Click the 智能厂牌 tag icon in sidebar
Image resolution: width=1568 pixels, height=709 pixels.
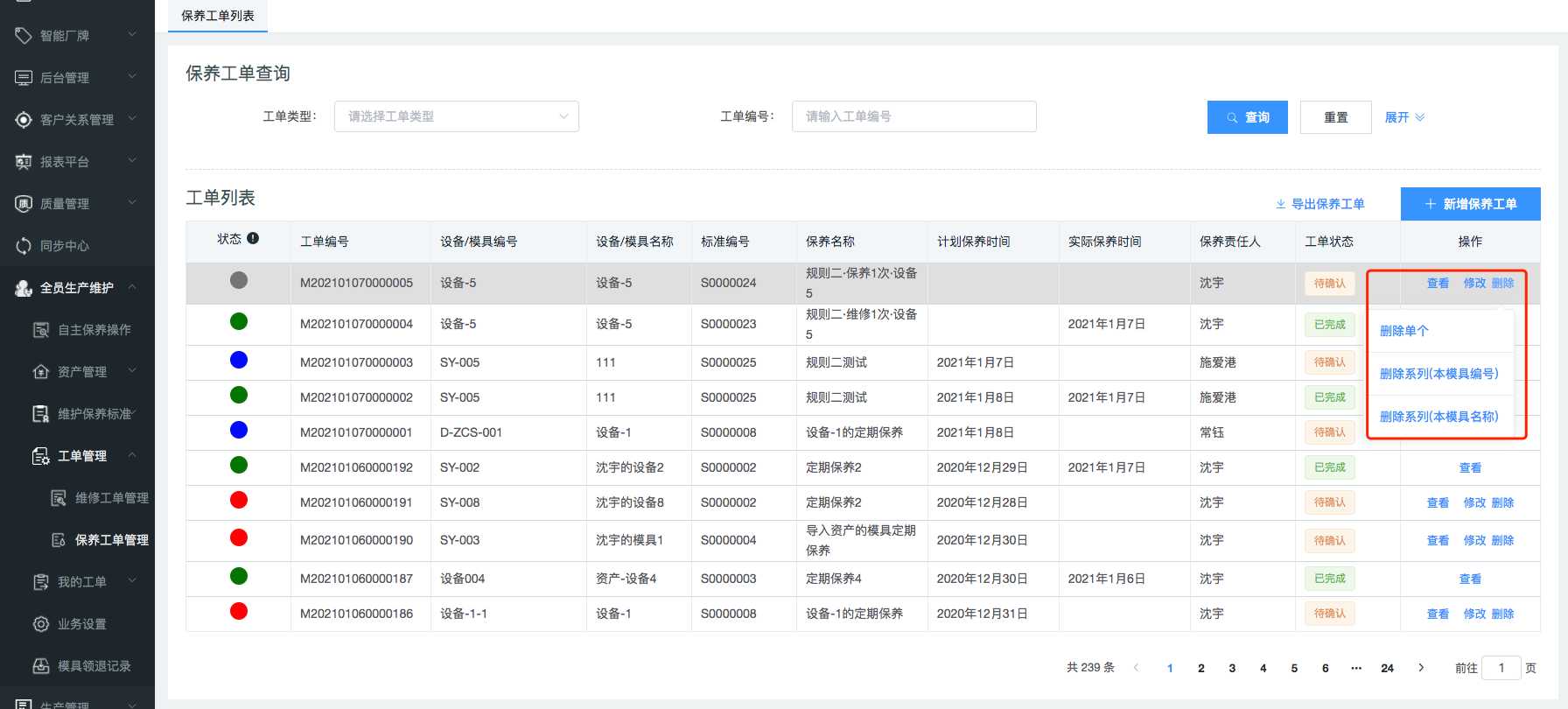click(24, 36)
